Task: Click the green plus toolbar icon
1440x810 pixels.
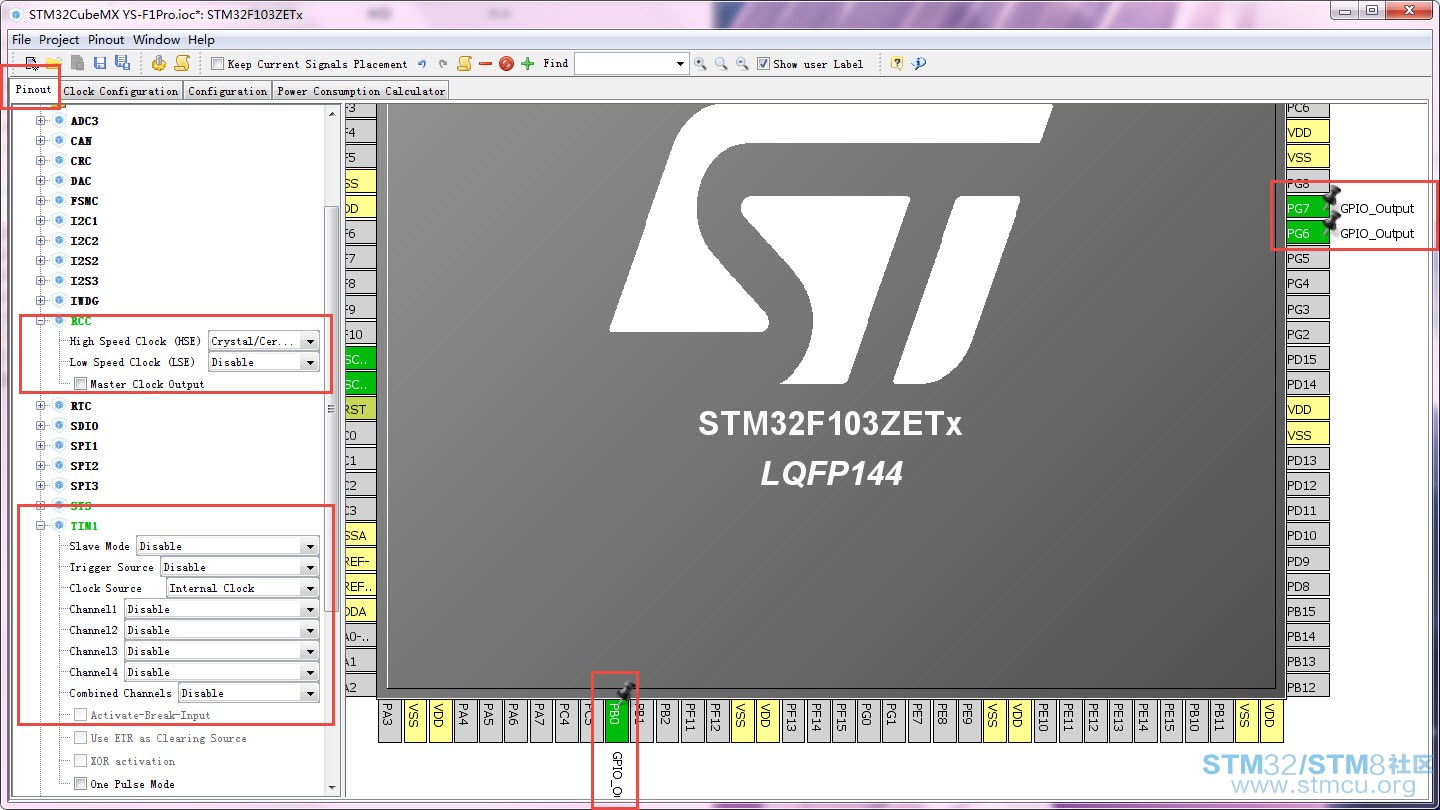Action: pyautogui.click(x=527, y=64)
